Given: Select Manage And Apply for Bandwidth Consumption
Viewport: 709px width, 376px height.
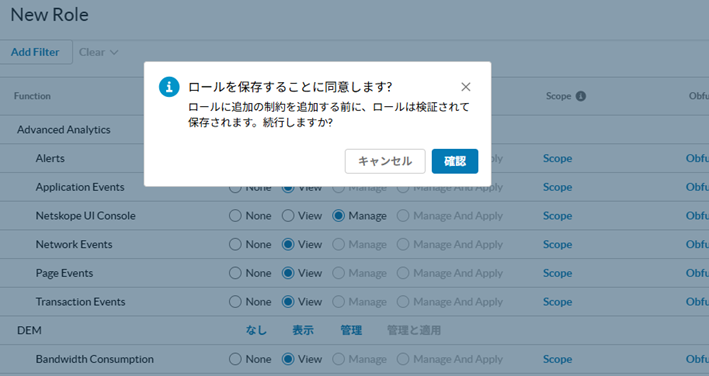Looking at the screenshot, I should coord(403,359).
